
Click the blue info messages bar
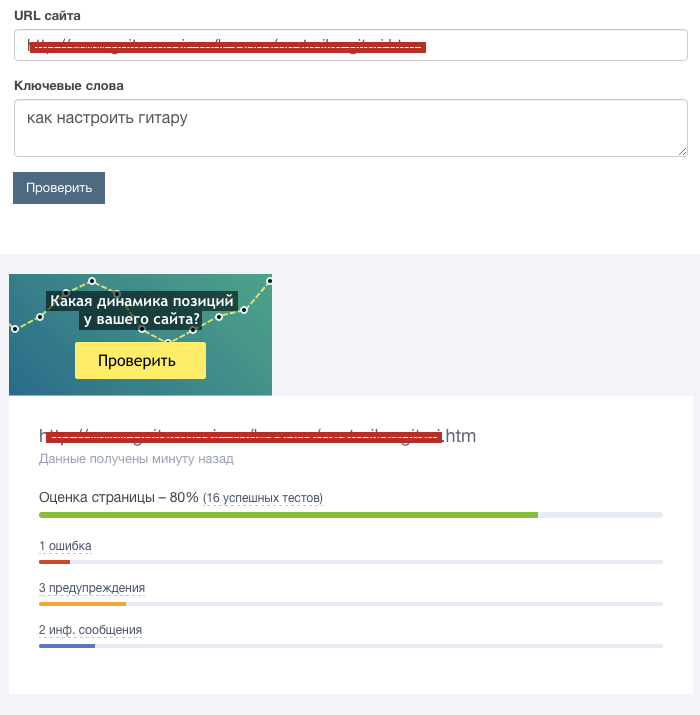click(x=66, y=646)
